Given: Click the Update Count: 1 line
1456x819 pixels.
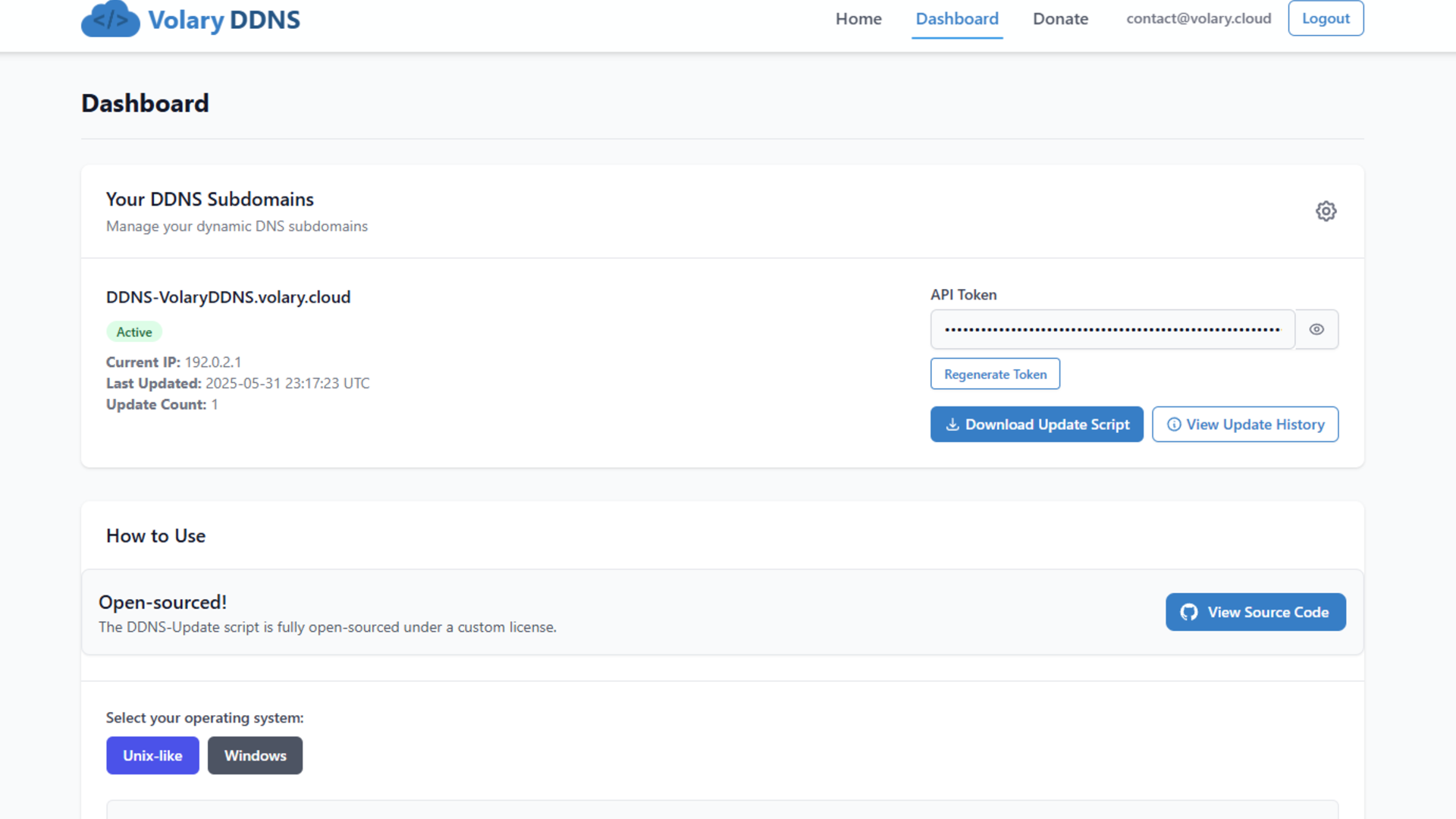Looking at the screenshot, I should coord(162,405).
